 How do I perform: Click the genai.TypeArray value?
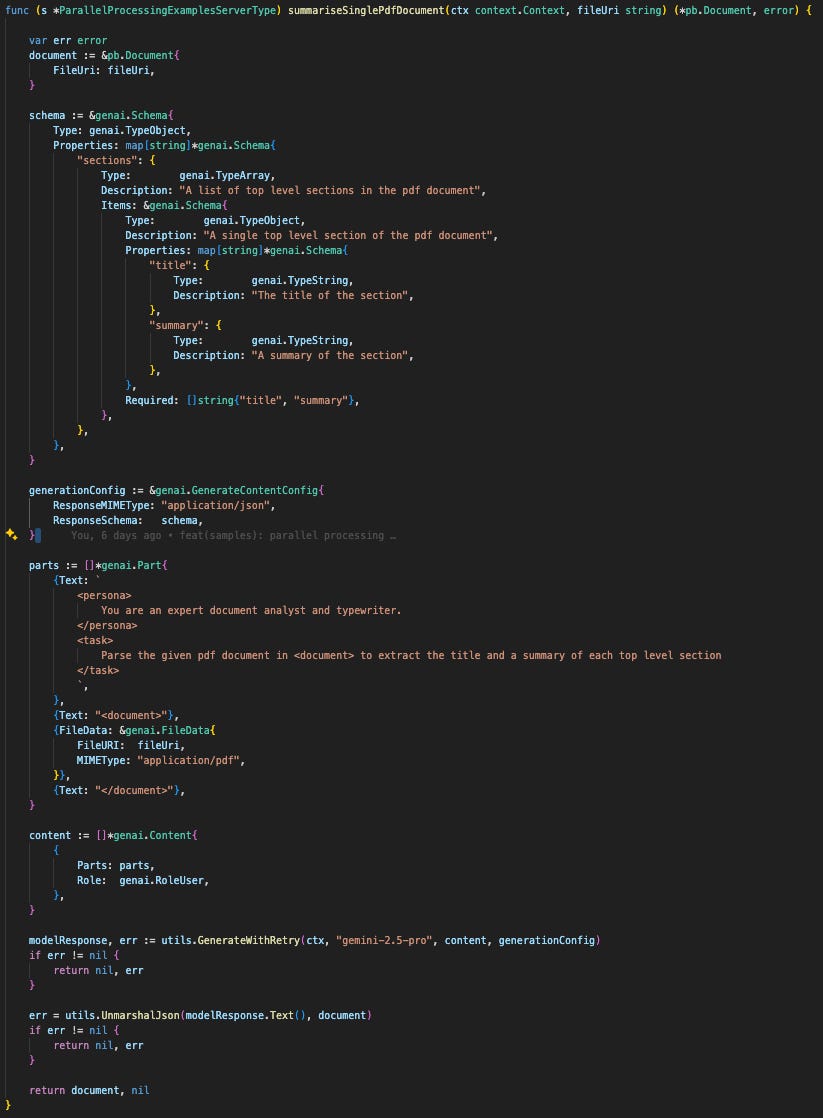pos(225,175)
